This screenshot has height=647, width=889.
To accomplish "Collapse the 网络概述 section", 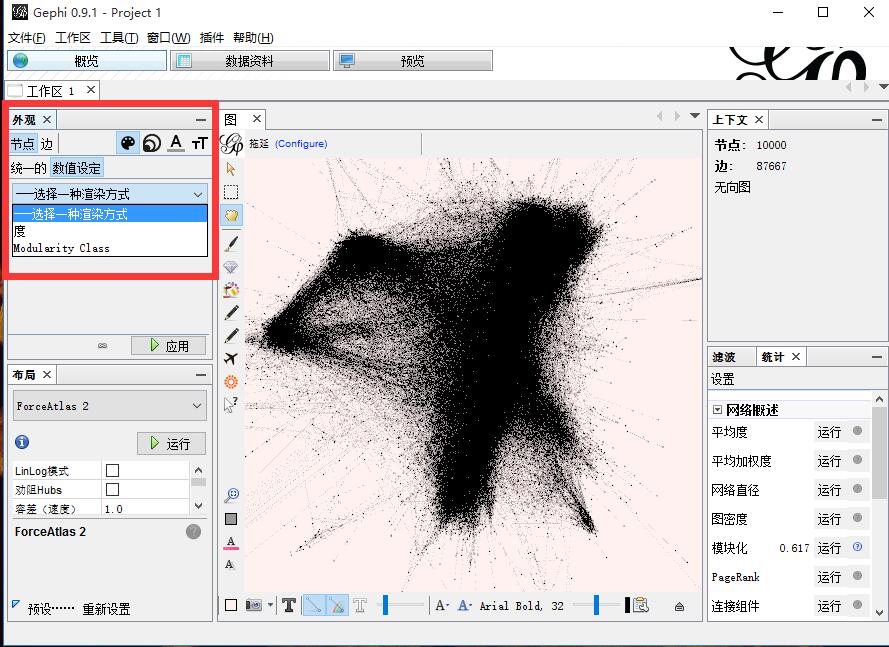I will point(717,409).
